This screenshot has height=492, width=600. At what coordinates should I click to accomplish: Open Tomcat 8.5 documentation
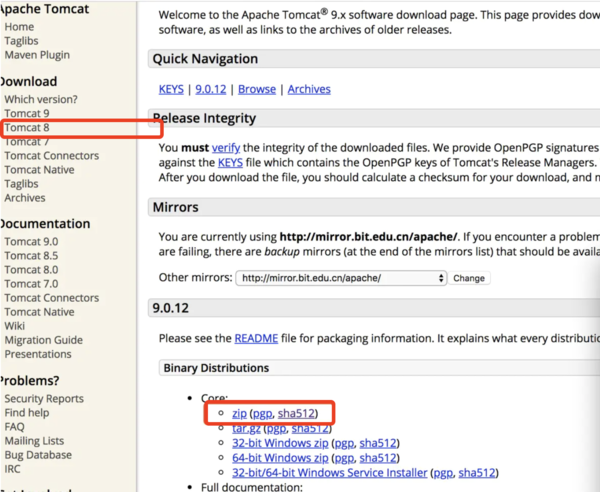31,256
